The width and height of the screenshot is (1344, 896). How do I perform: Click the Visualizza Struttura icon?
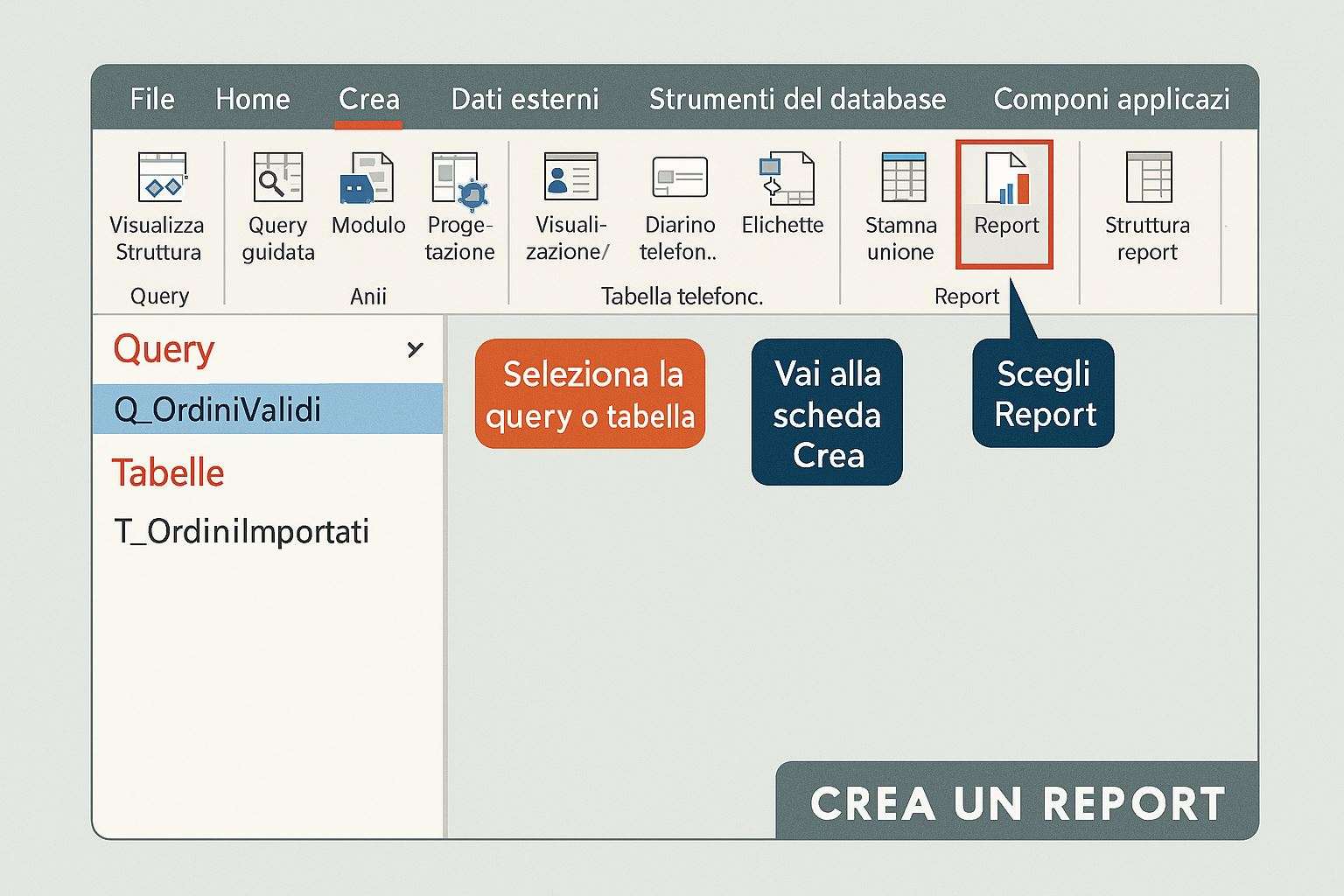(x=161, y=178)
